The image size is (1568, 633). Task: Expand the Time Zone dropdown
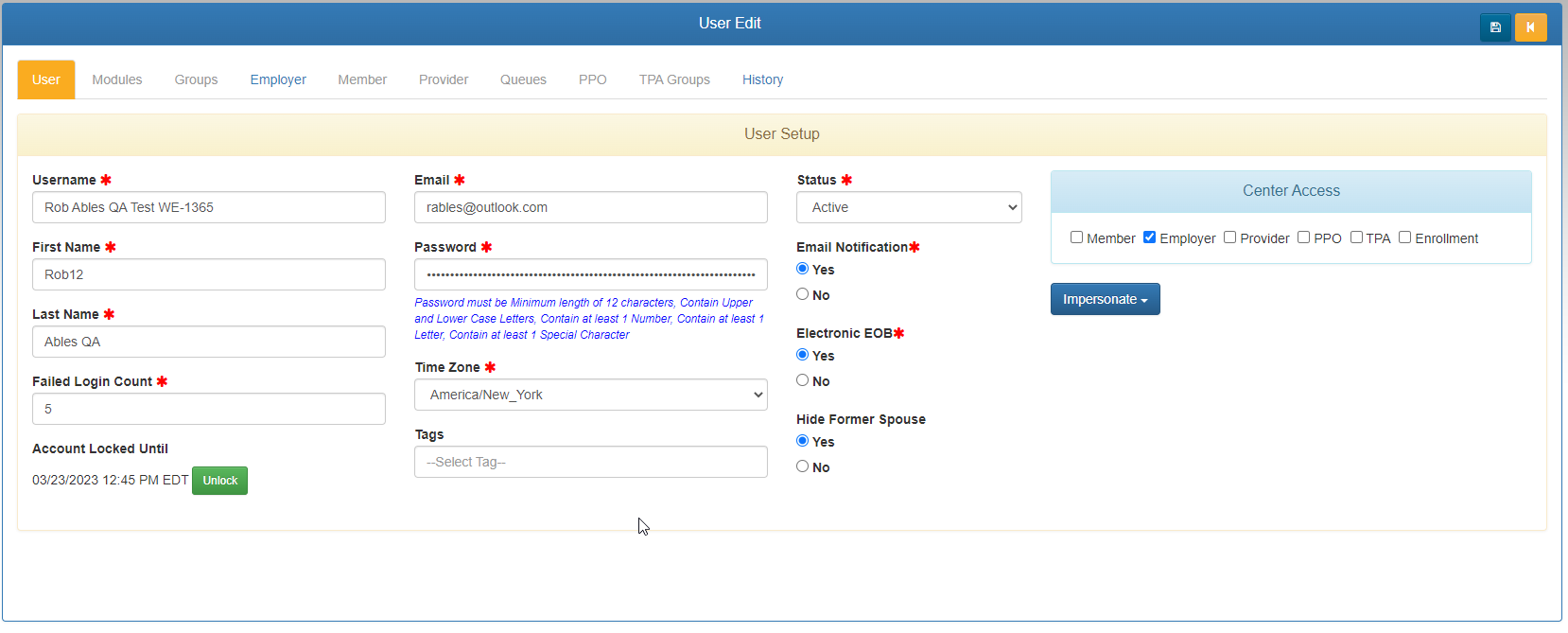(x=590, y=395)
